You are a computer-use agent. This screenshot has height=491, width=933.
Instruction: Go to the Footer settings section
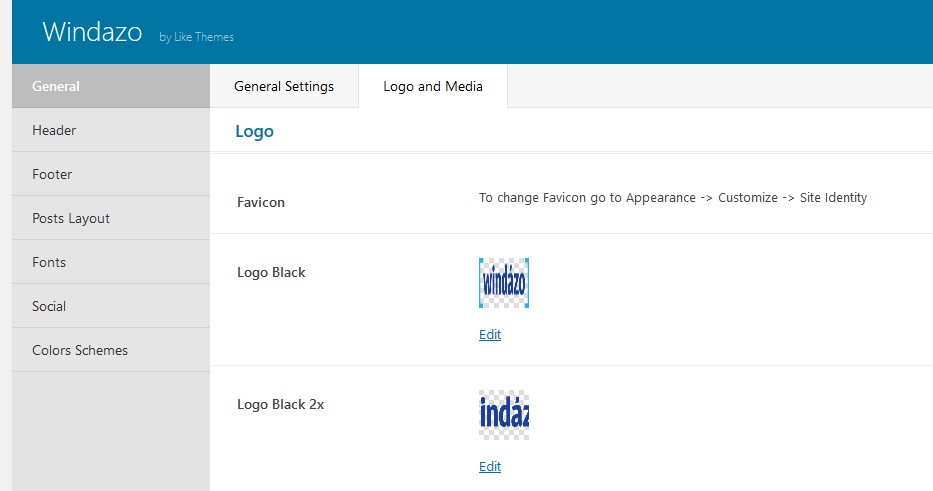(x=111, y=174)
